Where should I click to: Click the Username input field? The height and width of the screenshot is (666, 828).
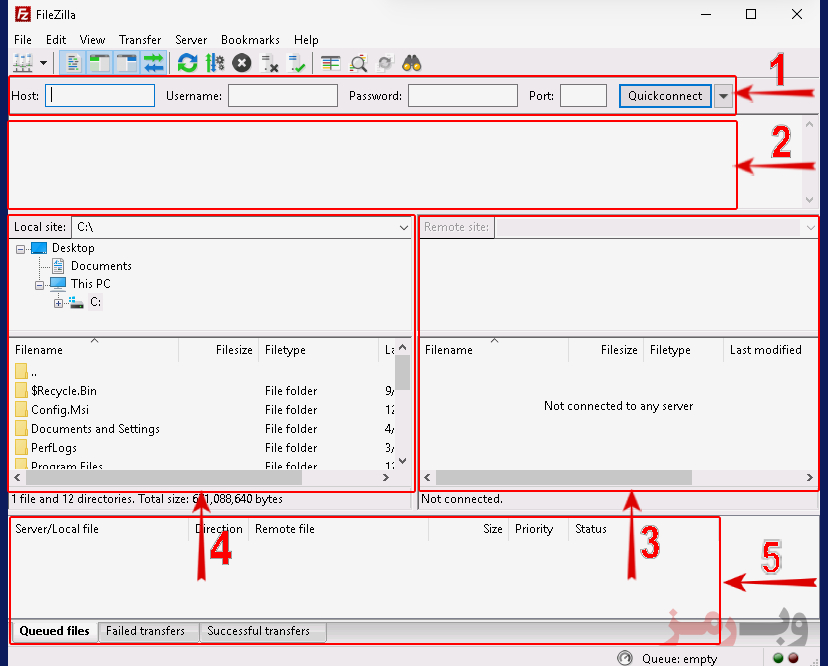283,96
